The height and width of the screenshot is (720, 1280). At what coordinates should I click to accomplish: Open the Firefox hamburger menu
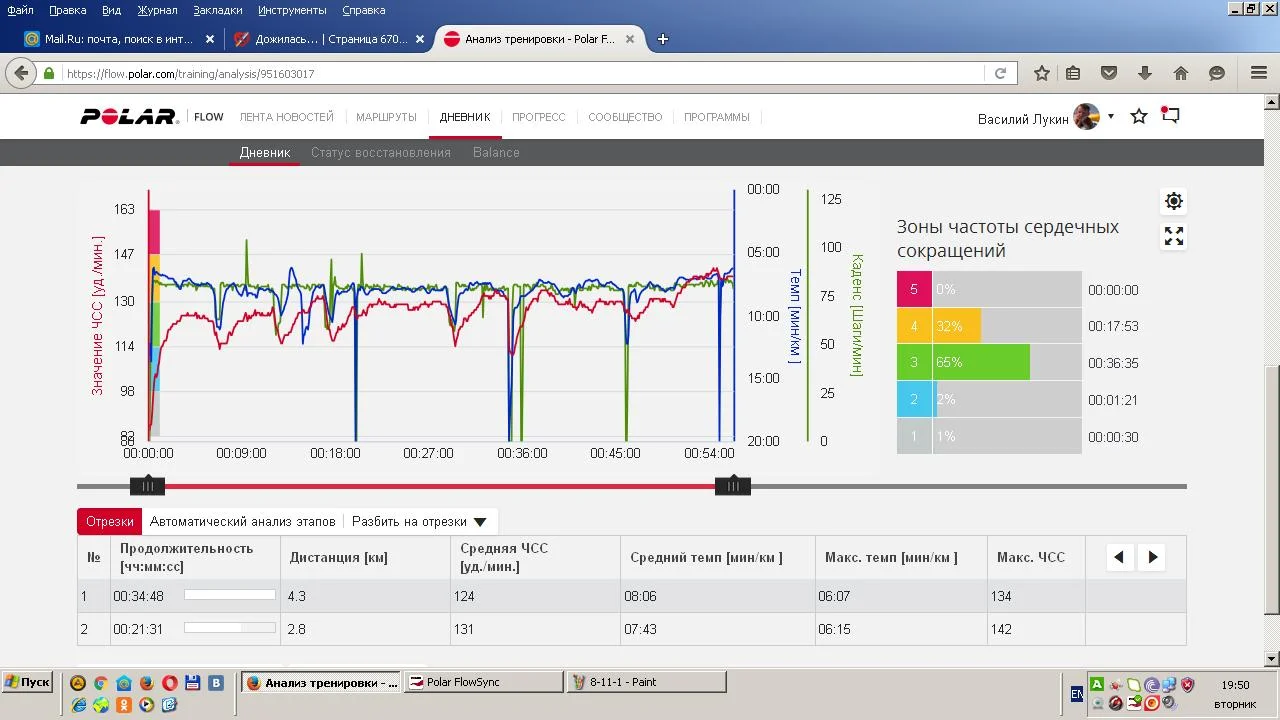(1259, 73)
